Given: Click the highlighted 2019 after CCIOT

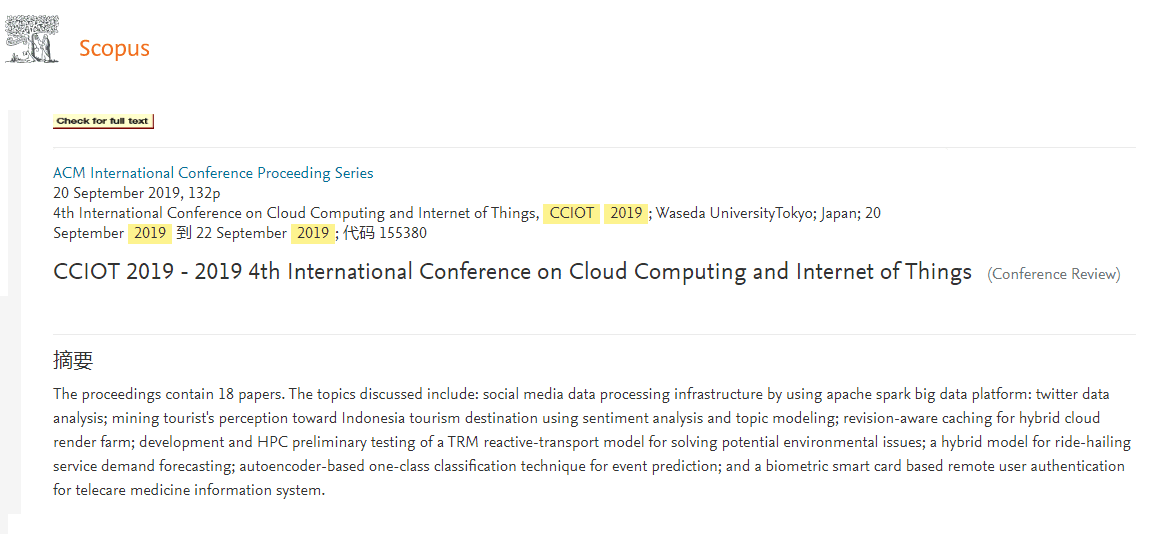Looking at the screenshot, I should pyautogui.click(x=626, y=213).
